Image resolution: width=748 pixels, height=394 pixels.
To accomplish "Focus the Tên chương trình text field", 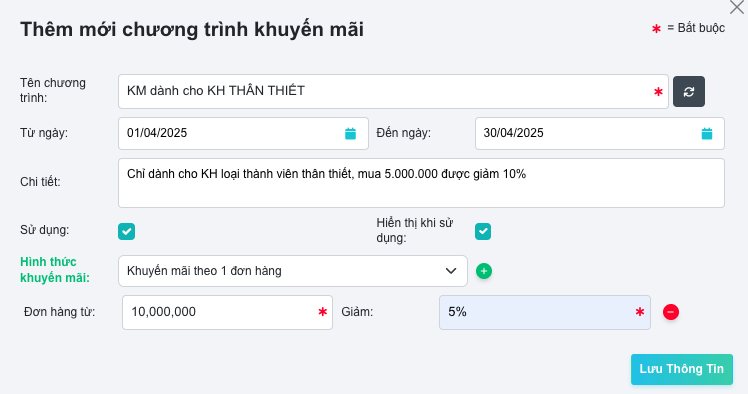I will (393, 92).
